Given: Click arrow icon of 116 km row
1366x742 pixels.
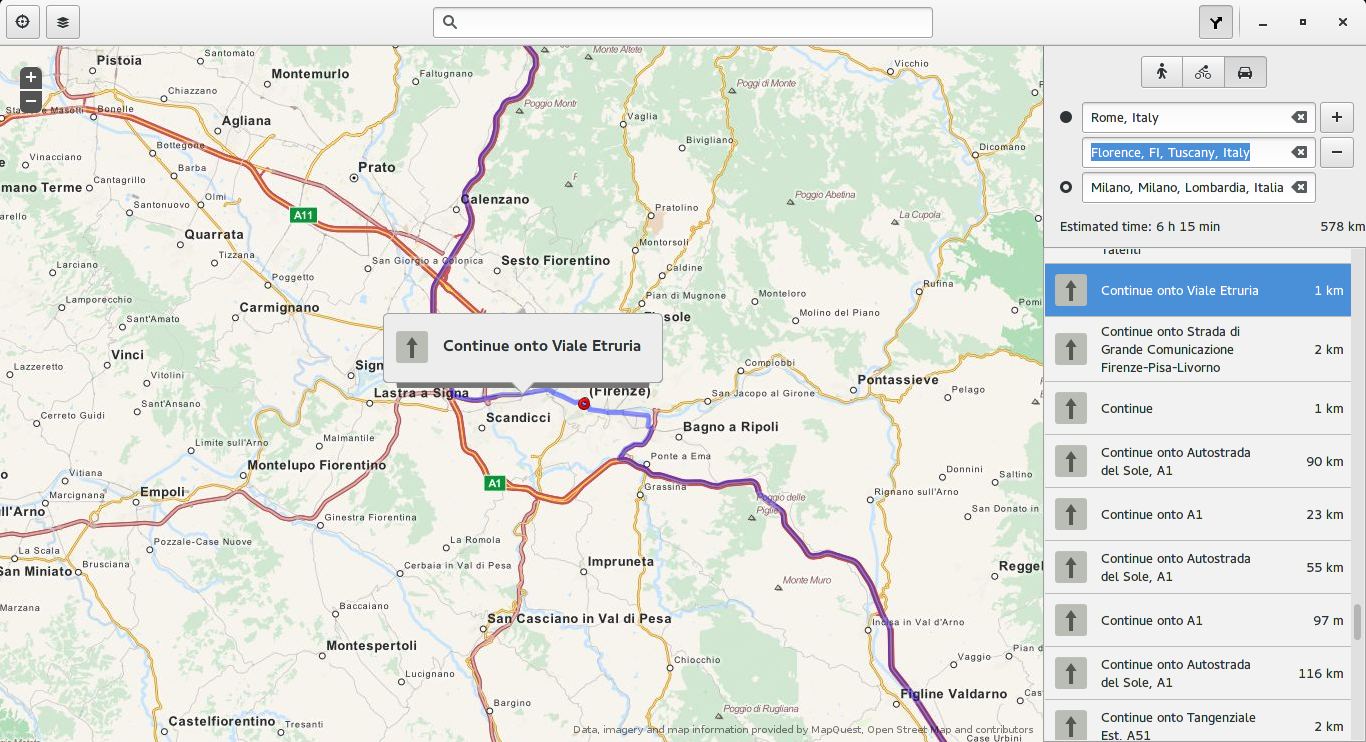Looking at the screenshot, I should point(1071,673).
